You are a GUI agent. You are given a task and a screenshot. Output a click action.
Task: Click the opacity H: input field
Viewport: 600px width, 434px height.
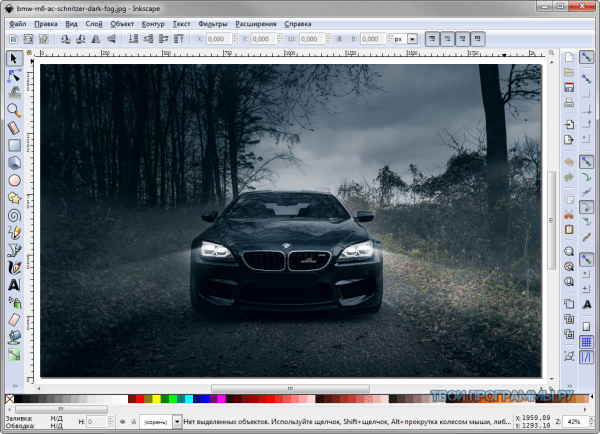click(97, 422)
